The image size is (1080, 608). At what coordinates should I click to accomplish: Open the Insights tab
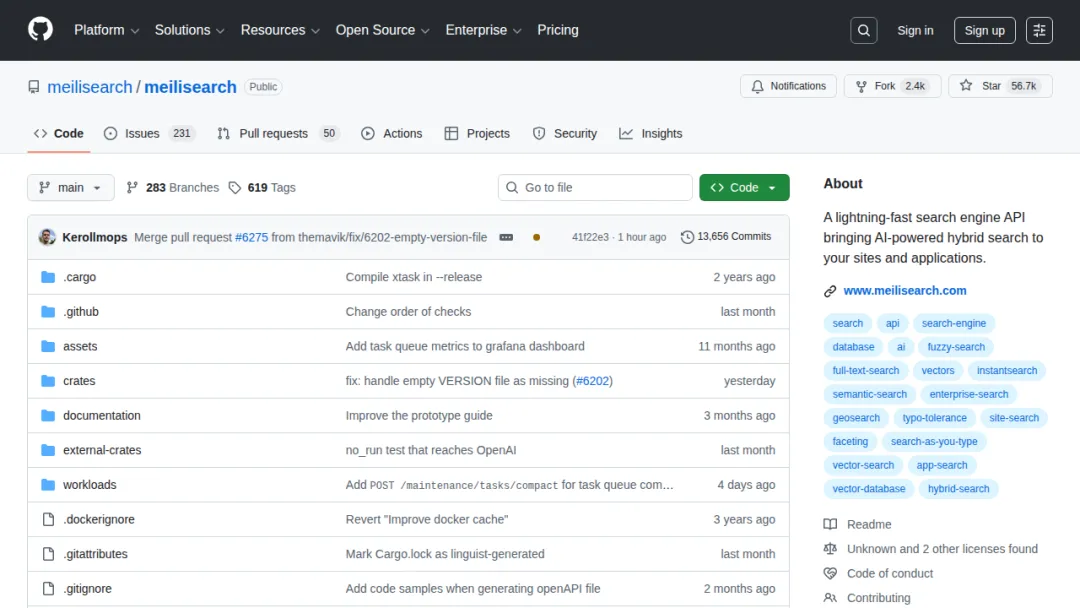click(650, 134)
